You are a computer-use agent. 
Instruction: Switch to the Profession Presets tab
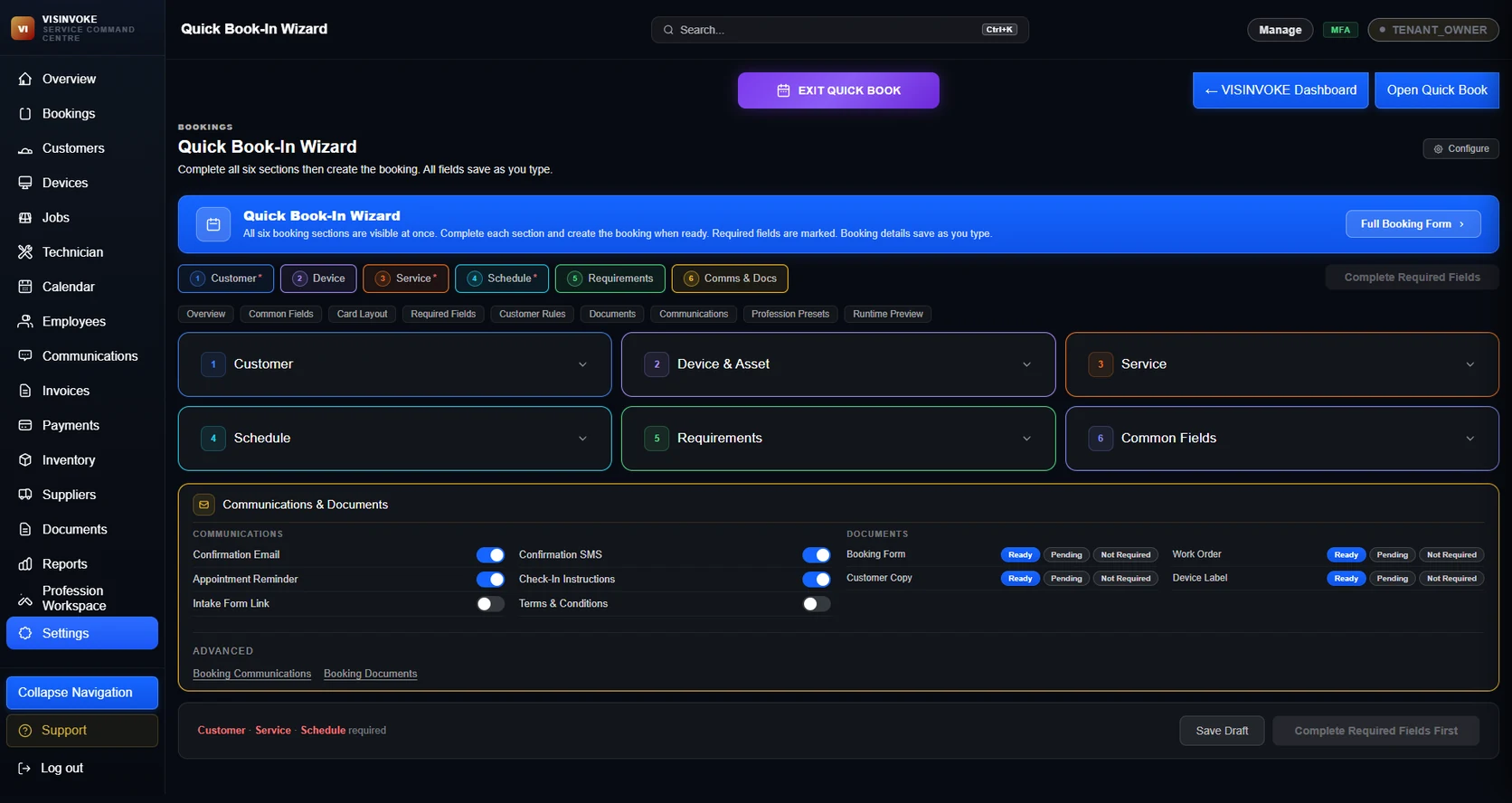pyautogui.click(x=790, y=314)
